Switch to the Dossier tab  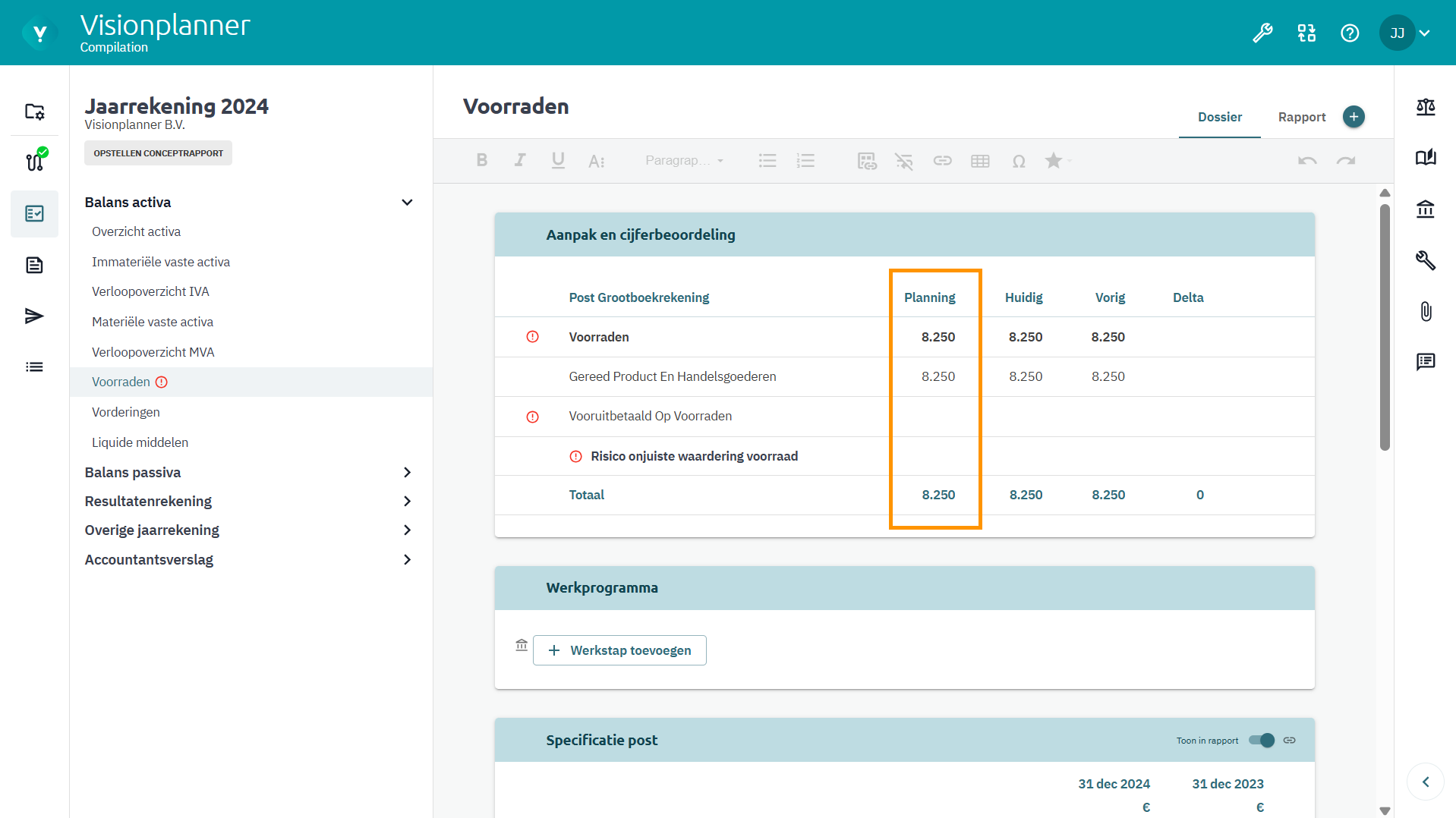pyautogui.click(x=1220, y=118)
